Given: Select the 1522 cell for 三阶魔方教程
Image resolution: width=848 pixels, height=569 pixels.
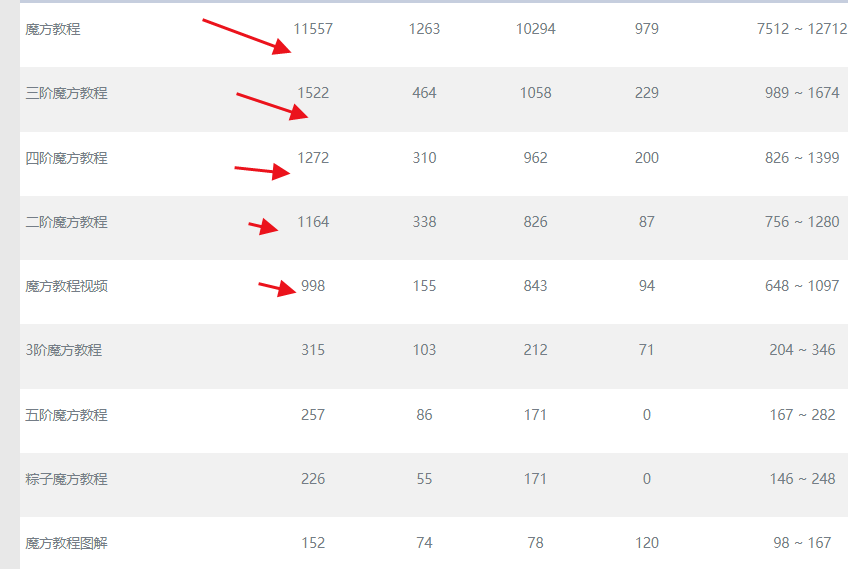Looking at the screenshot, I should tap(313, 93).
